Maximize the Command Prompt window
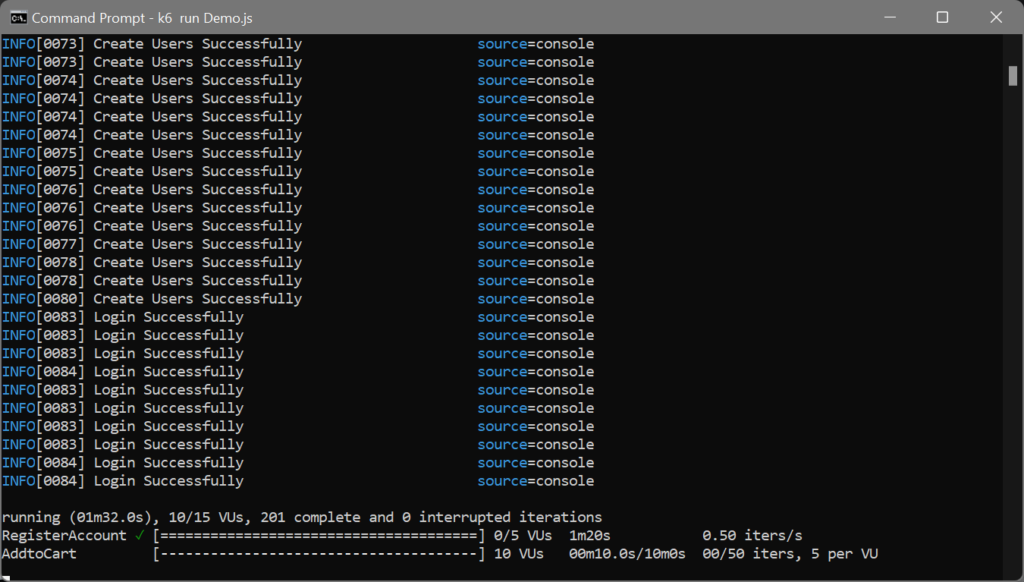This screenshot has width=1024, height=582. tap(942, 17)
